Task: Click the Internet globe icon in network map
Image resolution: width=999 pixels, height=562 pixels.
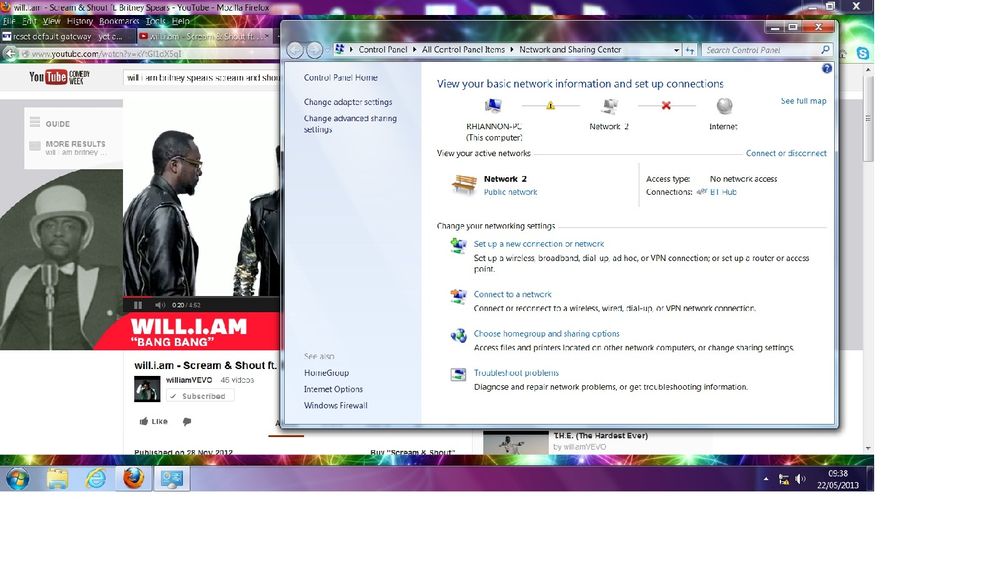Action: coord(724,106)
